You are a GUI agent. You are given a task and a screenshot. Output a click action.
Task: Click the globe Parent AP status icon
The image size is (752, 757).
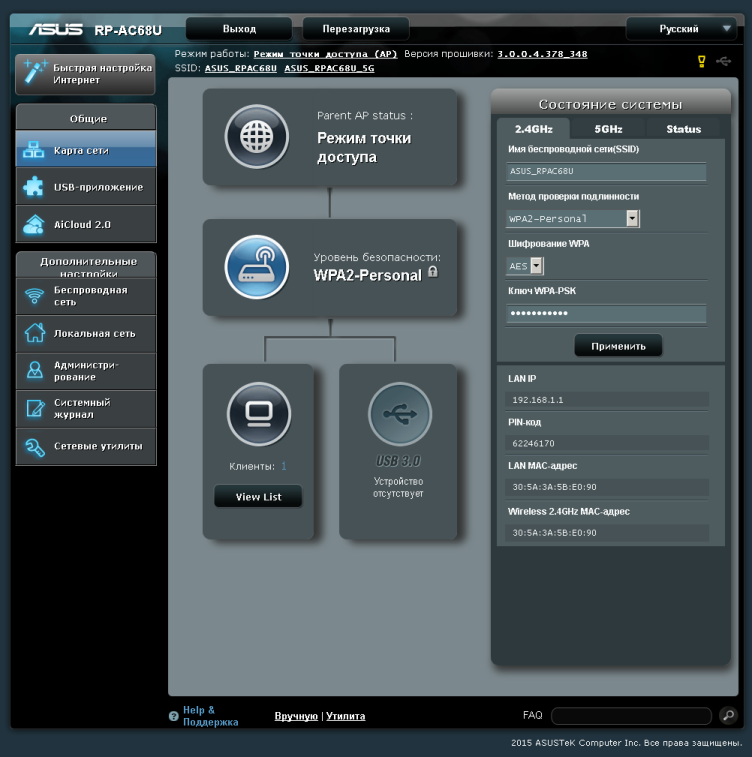257,136
